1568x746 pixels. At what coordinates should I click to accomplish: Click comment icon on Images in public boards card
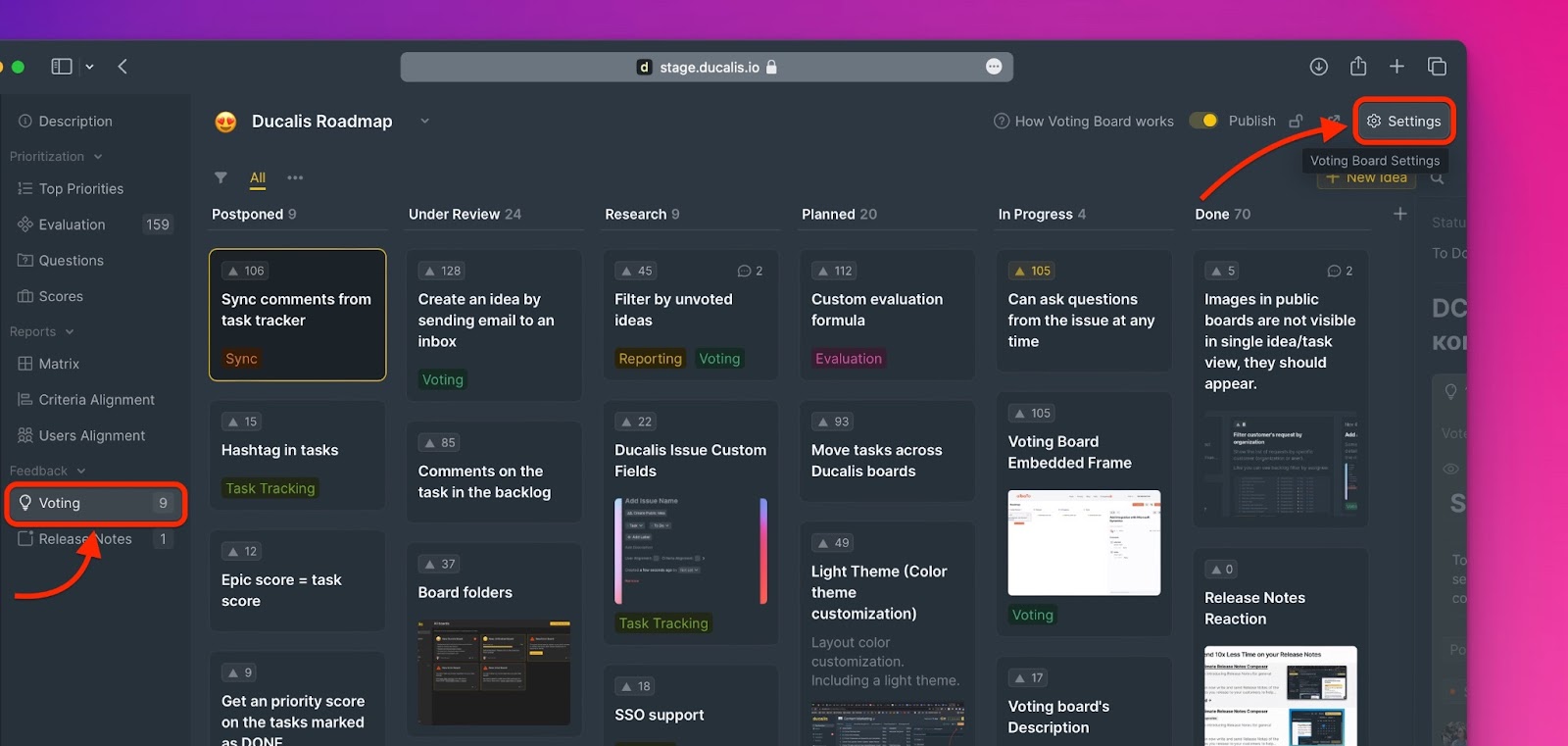(x=1340, y=271)
